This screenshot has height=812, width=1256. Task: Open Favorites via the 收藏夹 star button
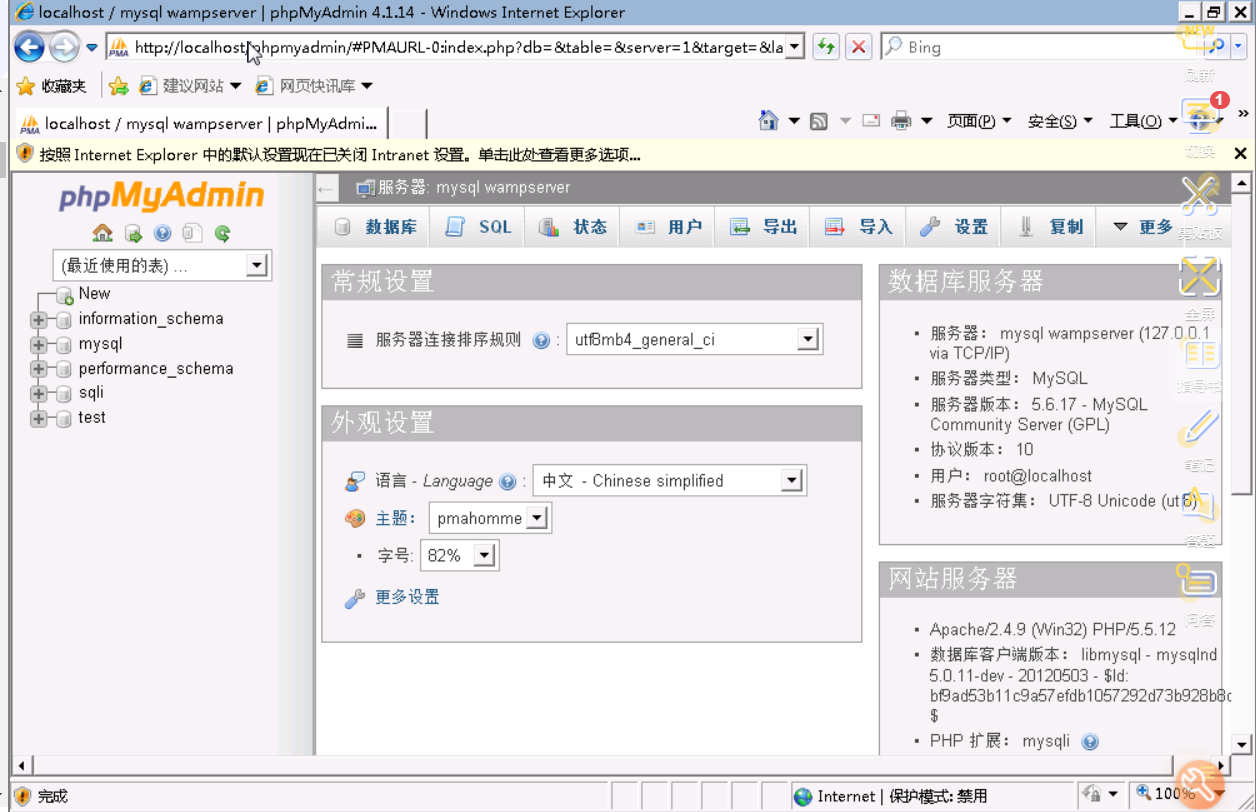(52, 86)
